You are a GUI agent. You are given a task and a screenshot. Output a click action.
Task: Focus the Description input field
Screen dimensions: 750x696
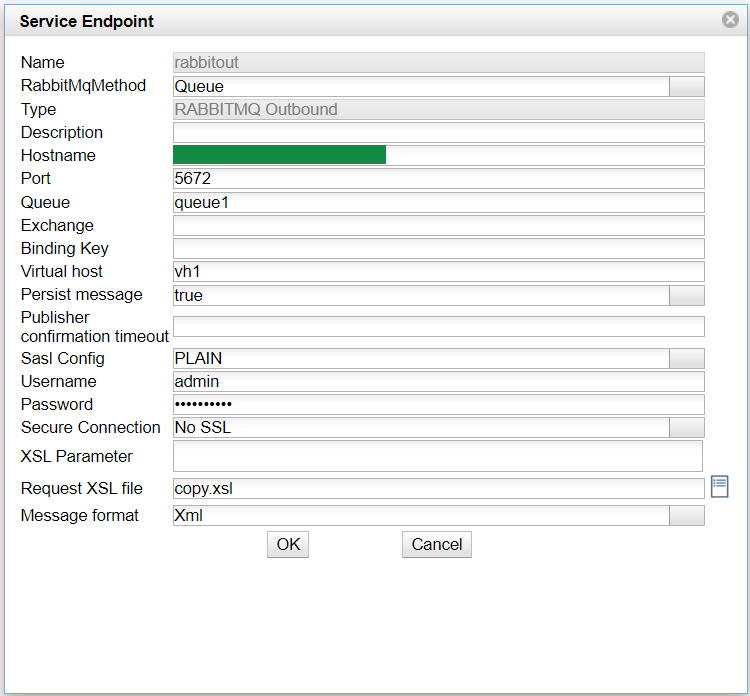[x=439, y=133]
